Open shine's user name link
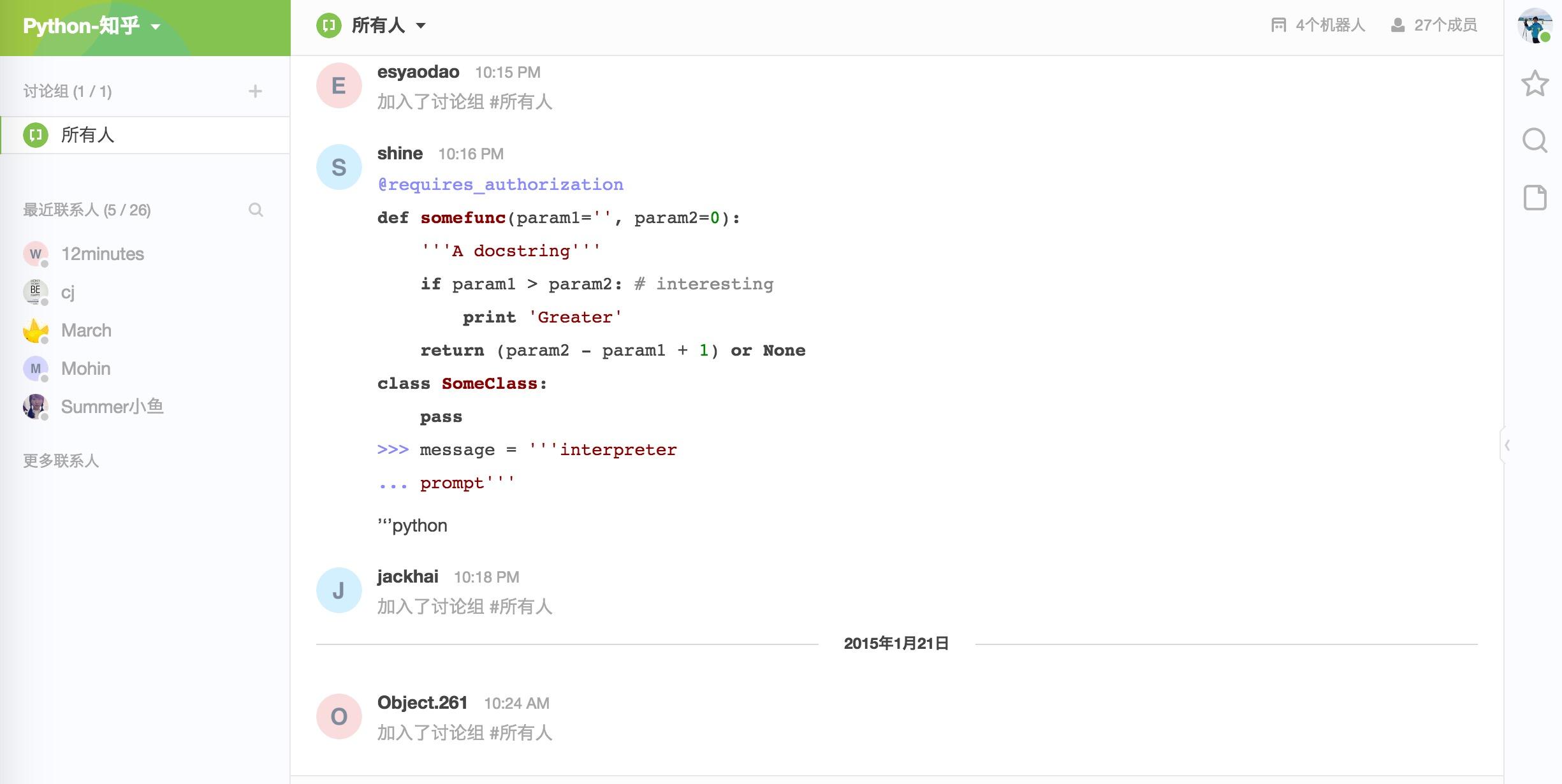This screenshot has height=784, width=1562. point(400,154)
